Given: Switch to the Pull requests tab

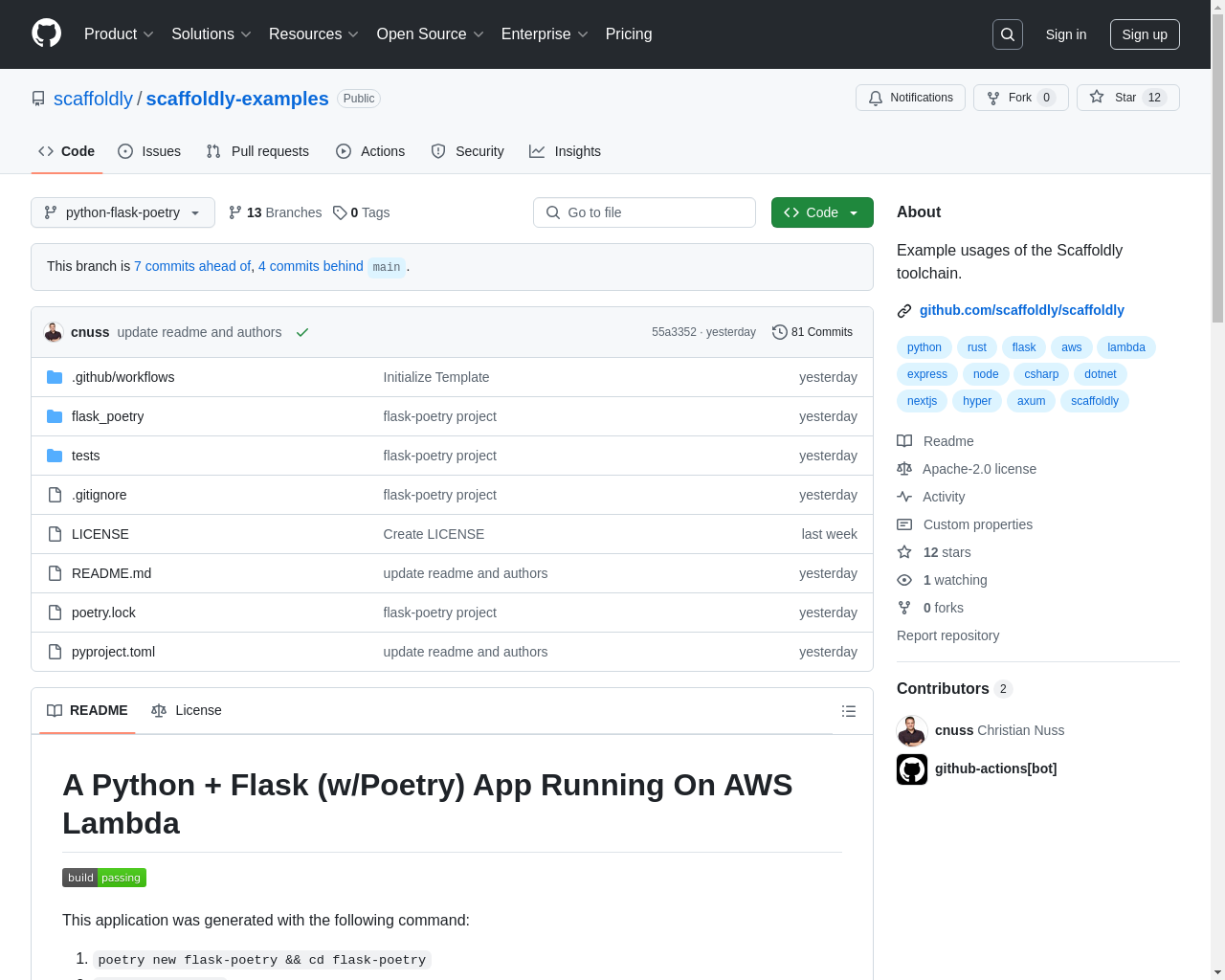Looking at the screenshot, I should tap(257, 151).
